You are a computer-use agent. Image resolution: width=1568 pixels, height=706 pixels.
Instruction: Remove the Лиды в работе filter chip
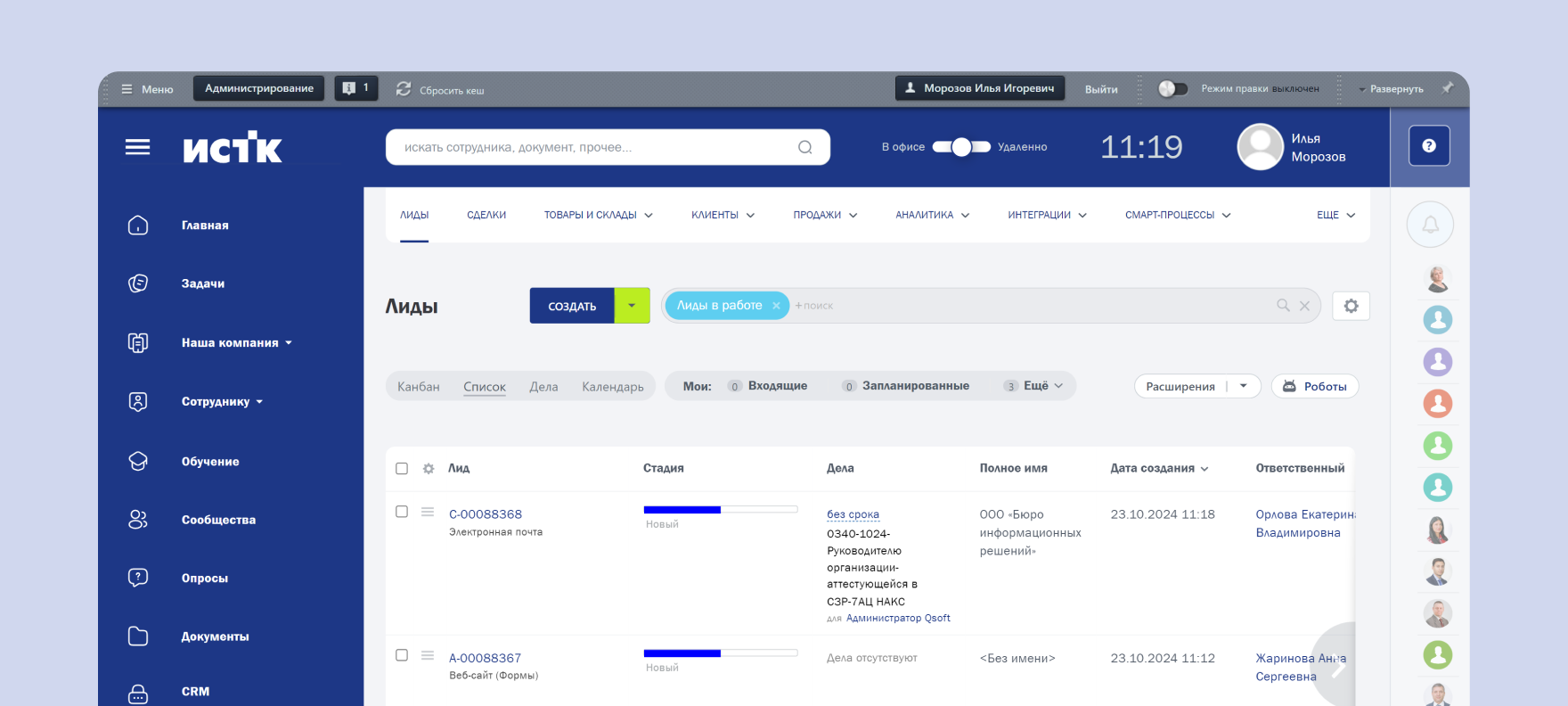(776, 306)
